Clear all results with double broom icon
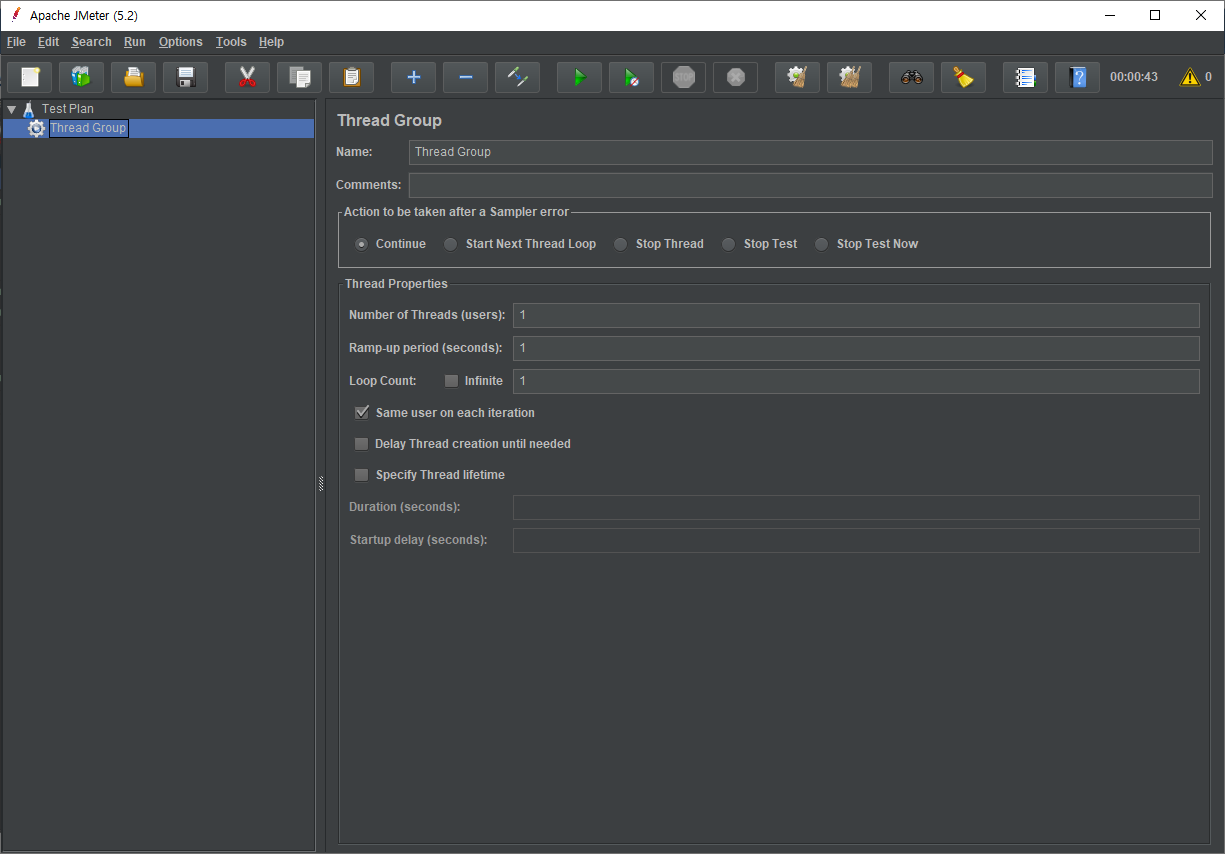 [x=850, y=77]
